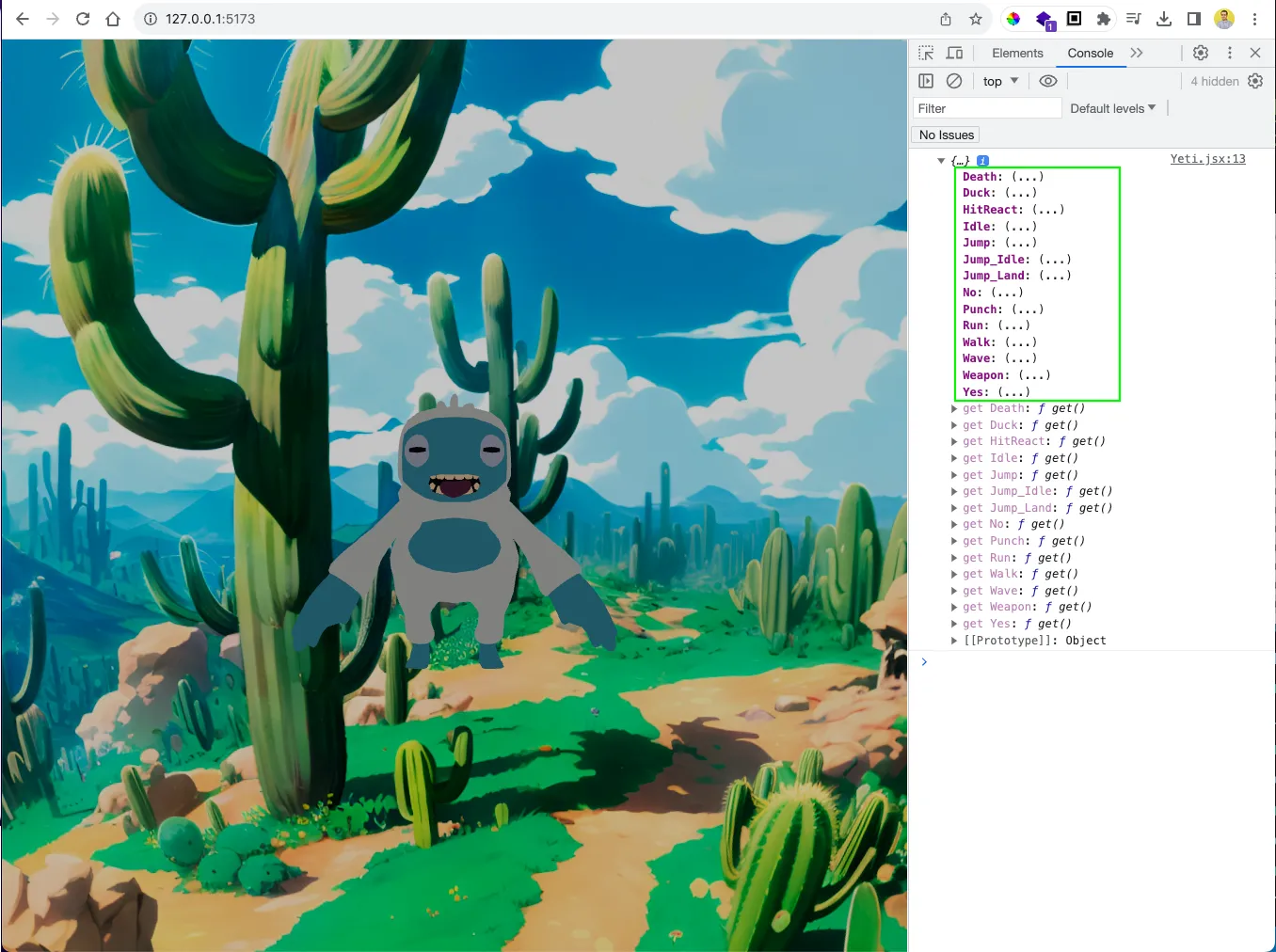The width and height of the screenshot is (1276, 952).
Task: Switch to the Elements tab
Action: [1017, 54]
